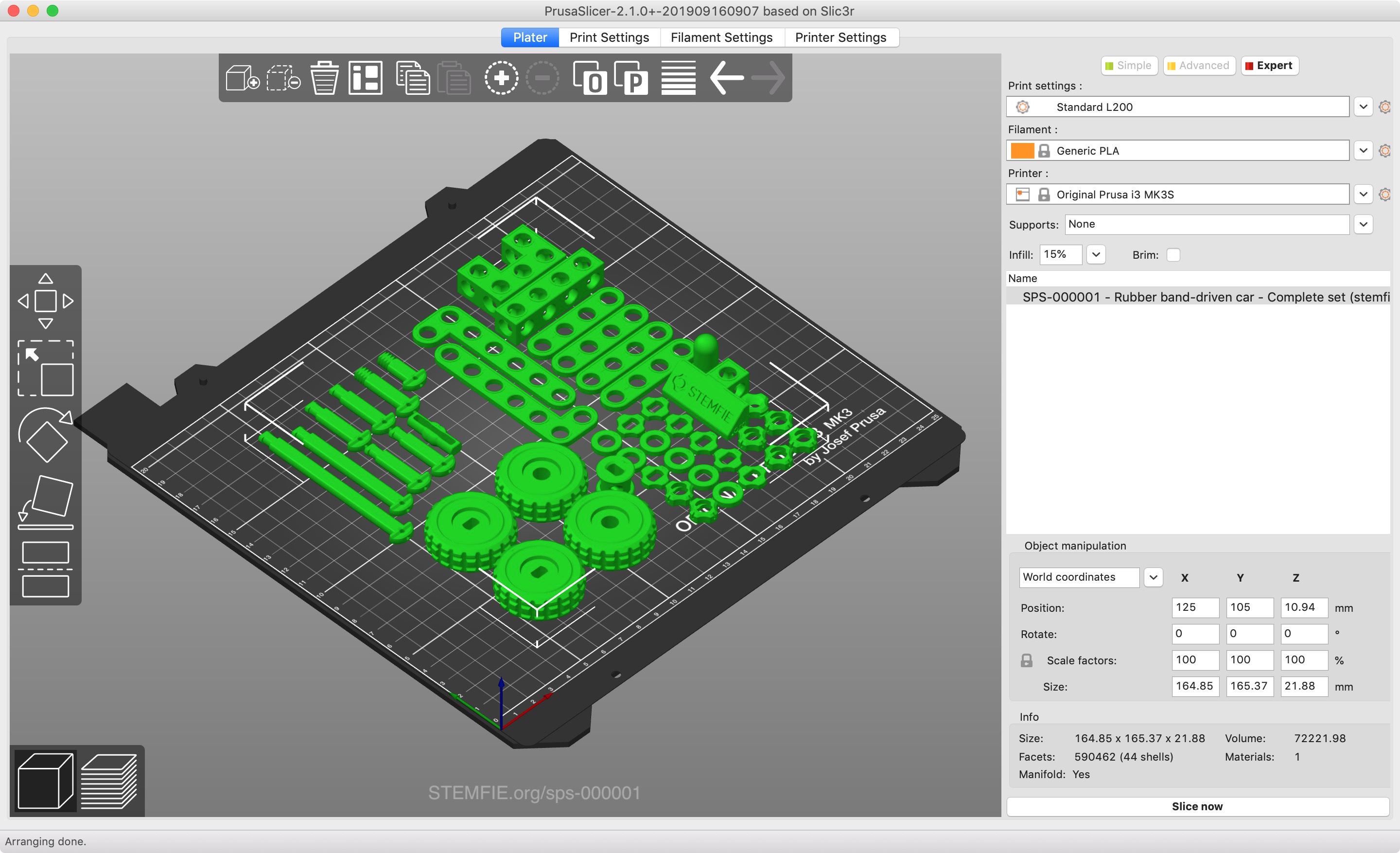This screenshot has height=853, width=1400.
Task: Edit print settings preset via gear icon
Action: [1384, 107]
